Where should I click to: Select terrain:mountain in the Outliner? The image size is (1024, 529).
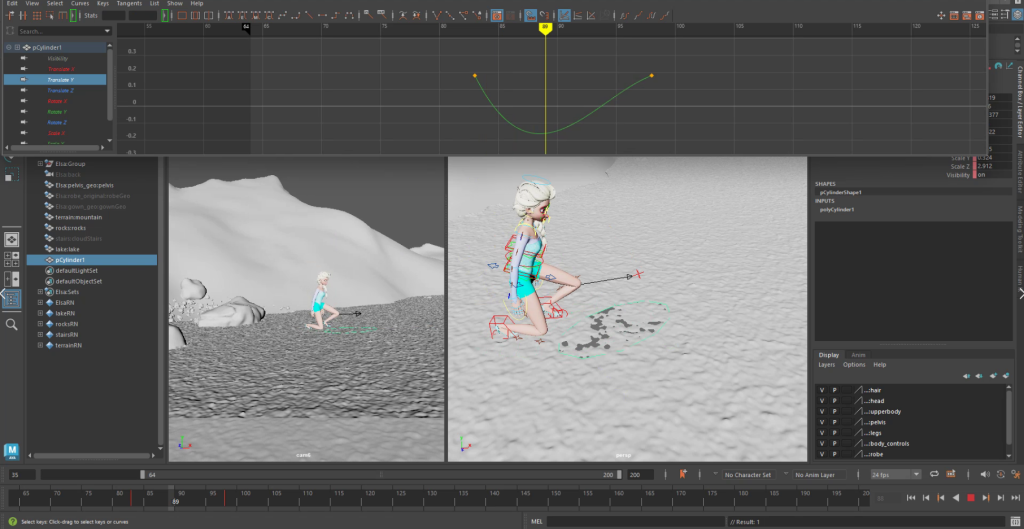[78, 217]
